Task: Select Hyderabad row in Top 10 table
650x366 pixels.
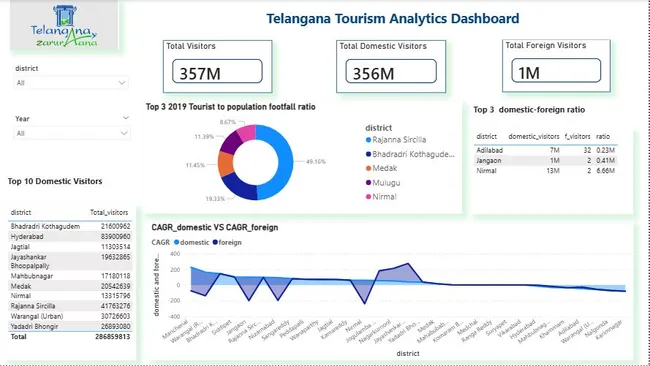Action: (70, 237)
